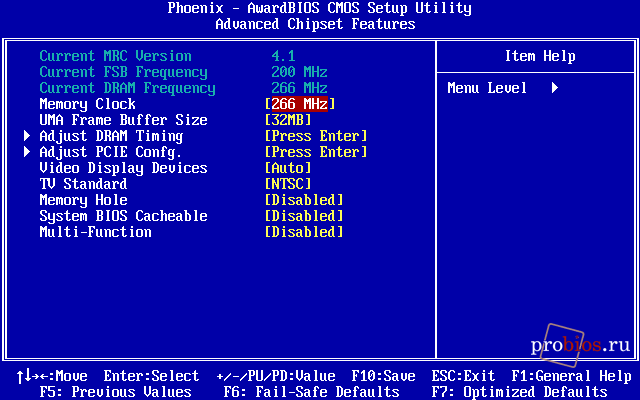Toggle the Memory Hole Disabled value
Viewport: 640px width, 400px height.
pos(304,200)
